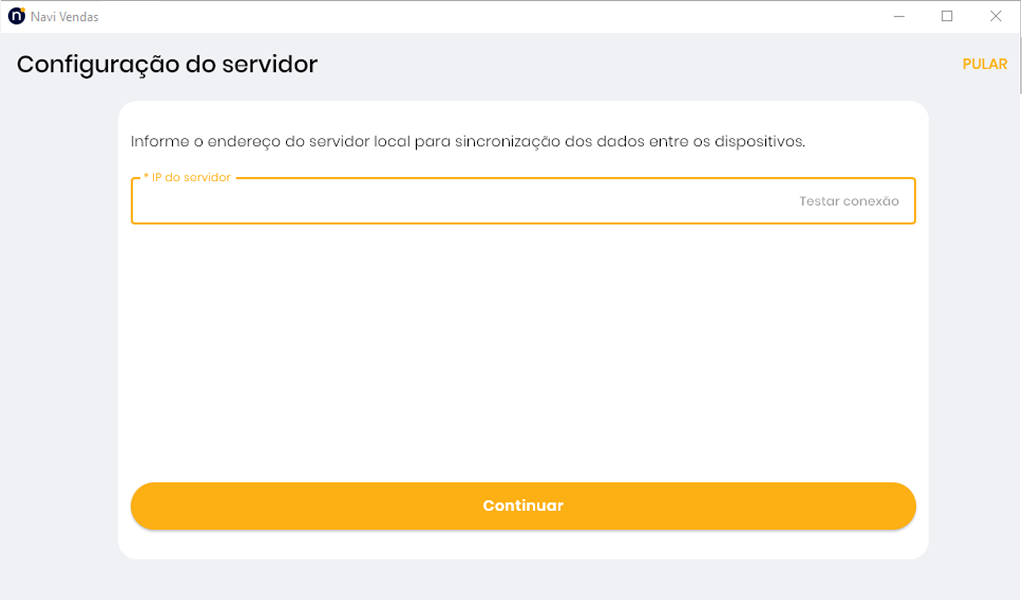
Task: Click the Configuração do servidor heading
Action: pos(167,64)
